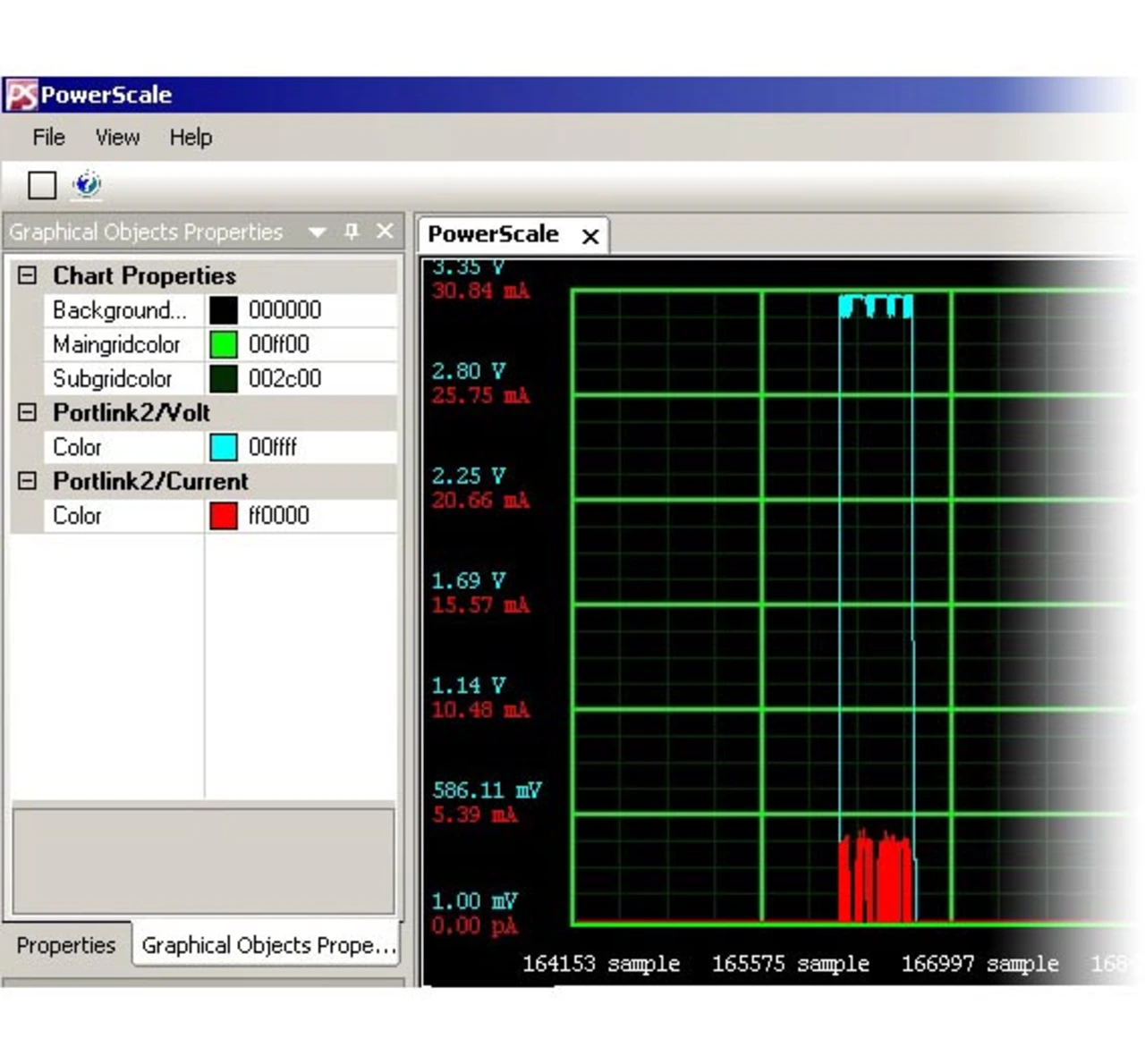Viewport: 1145px width, 1064px height.
Task: Open the panel options dropdown arrow
Action: (317, 232)
